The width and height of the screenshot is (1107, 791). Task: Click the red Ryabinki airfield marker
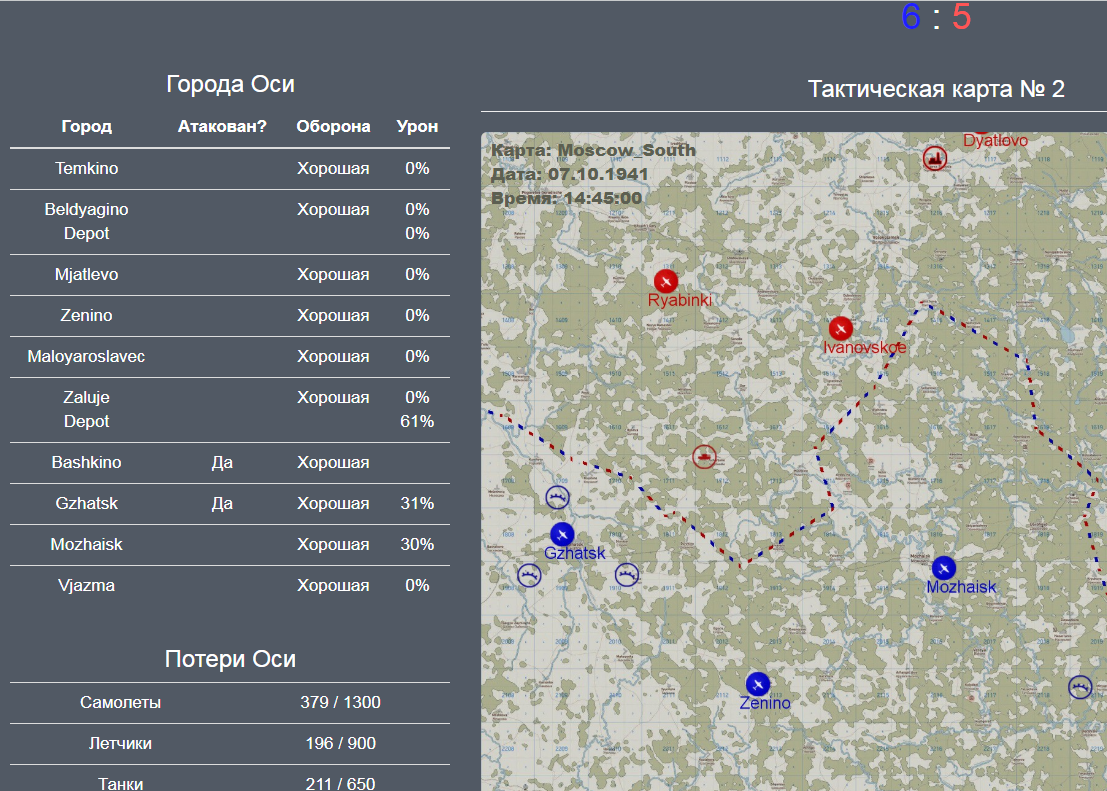(666, 281)
